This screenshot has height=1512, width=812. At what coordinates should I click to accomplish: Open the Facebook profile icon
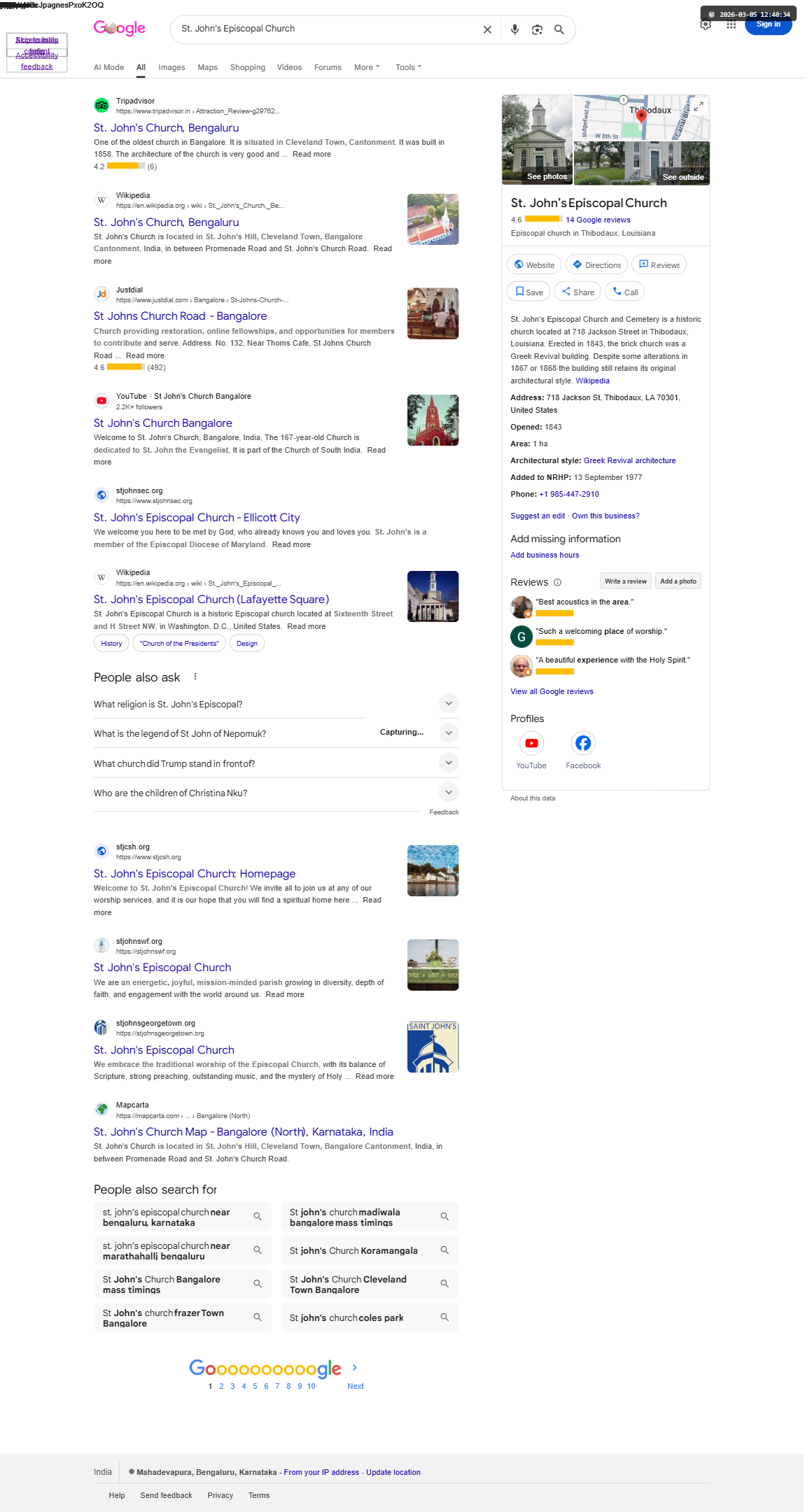pyautogui.click(x=583, y=743)
